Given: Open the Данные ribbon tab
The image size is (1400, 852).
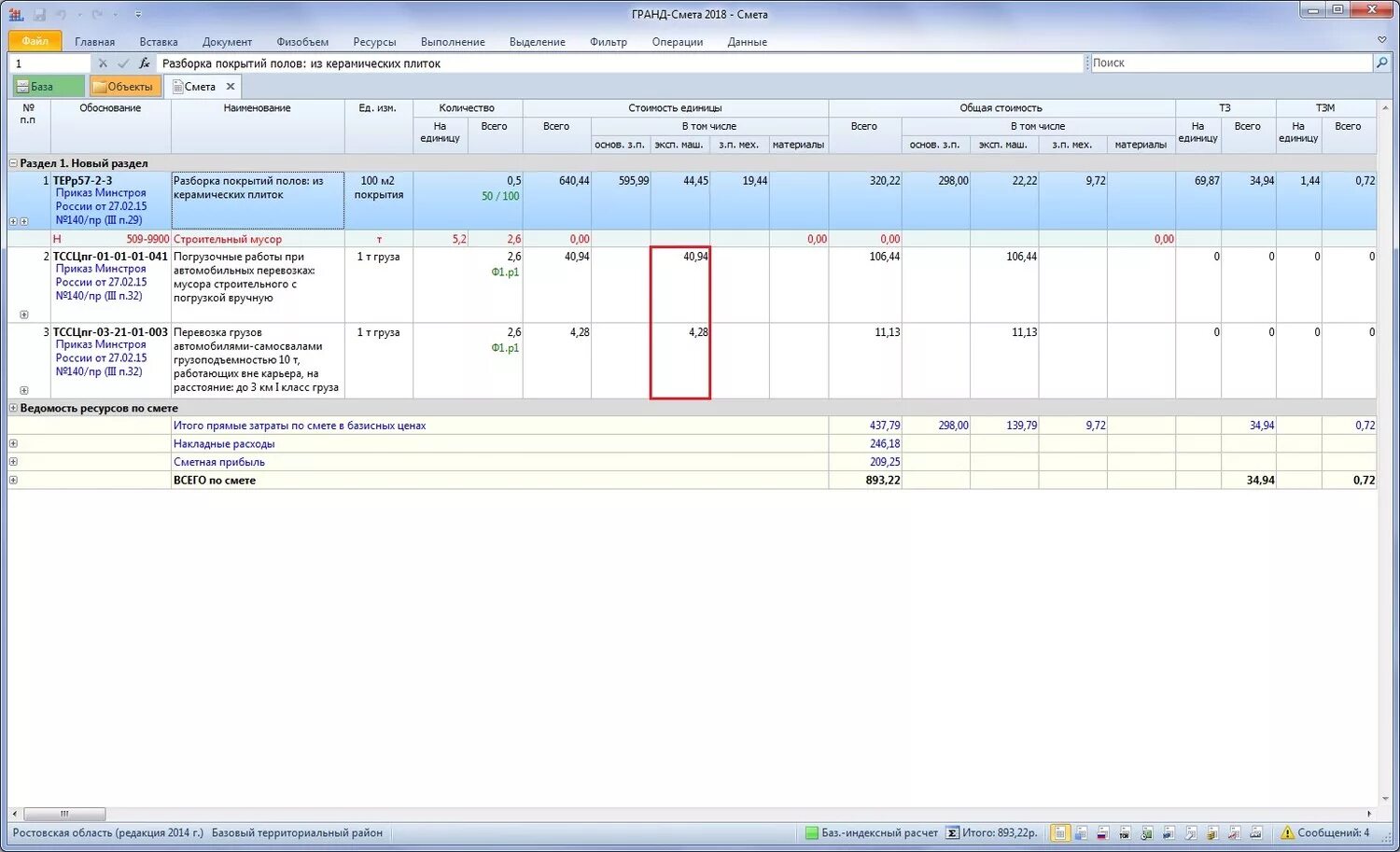Looking at the screenshot, I should pos(748,42).
